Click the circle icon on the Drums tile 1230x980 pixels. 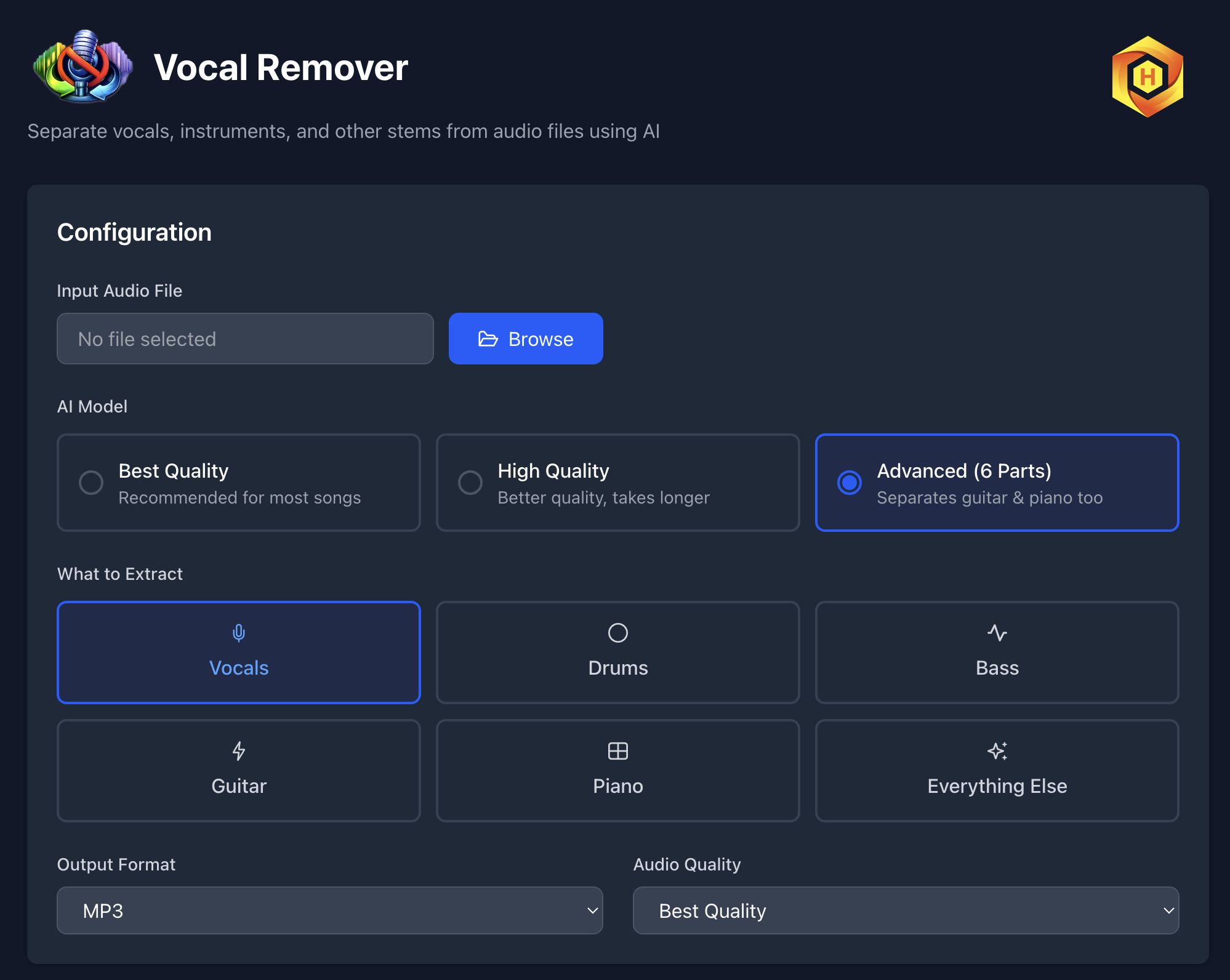617,632
